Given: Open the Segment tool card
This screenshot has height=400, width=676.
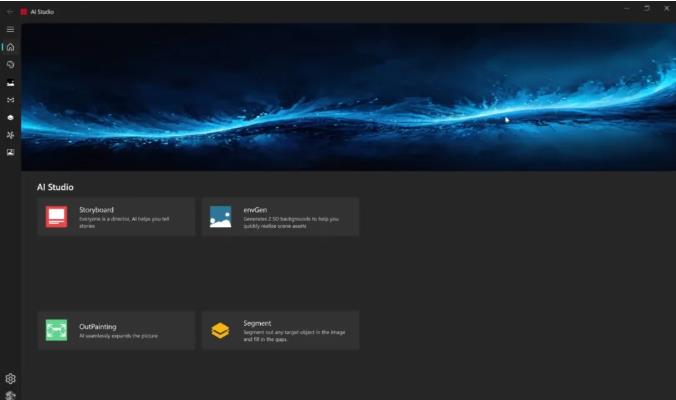Looking at the screenshot, I should tap(280, 330).
